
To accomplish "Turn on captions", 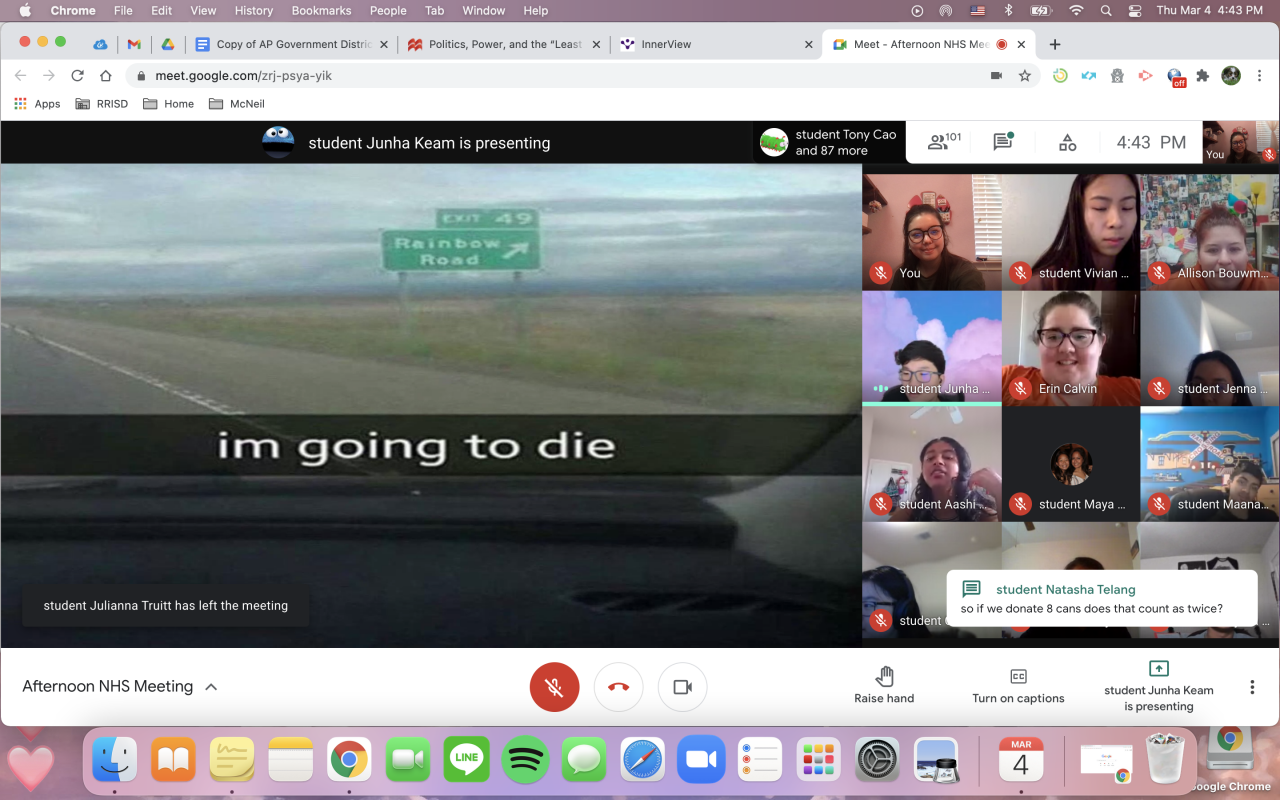I will click(1018, 686).
